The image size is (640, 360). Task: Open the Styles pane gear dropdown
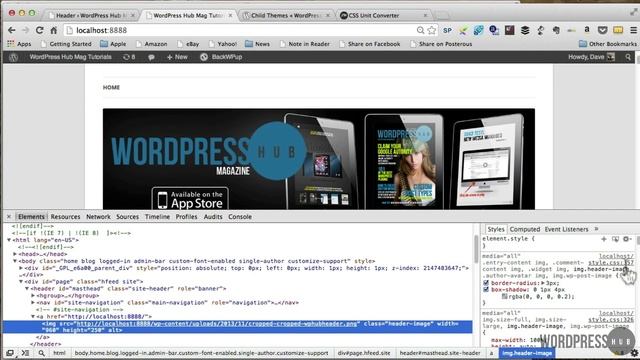[627, 239]
